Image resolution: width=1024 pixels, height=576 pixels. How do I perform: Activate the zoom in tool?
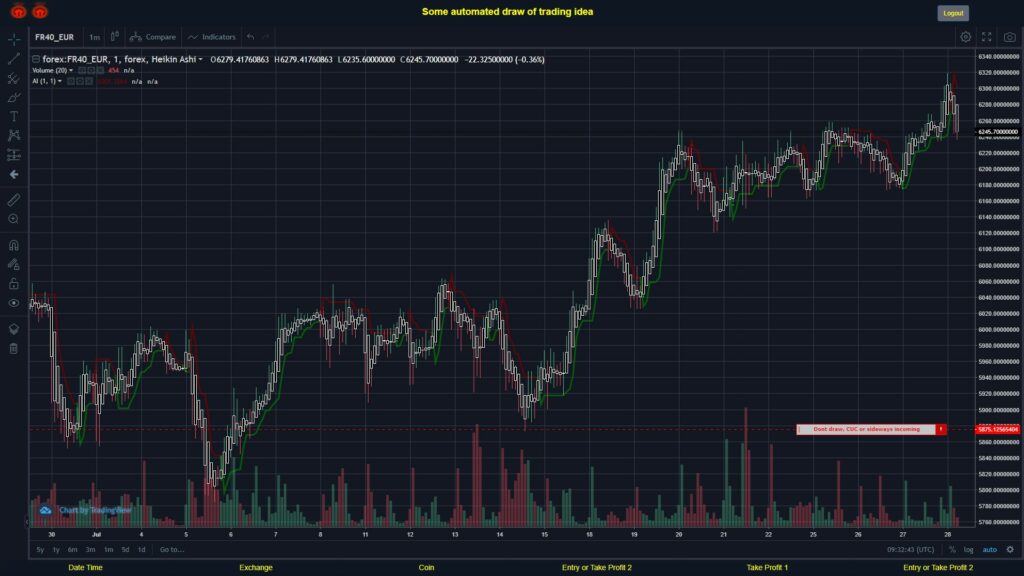pos(14,219)
